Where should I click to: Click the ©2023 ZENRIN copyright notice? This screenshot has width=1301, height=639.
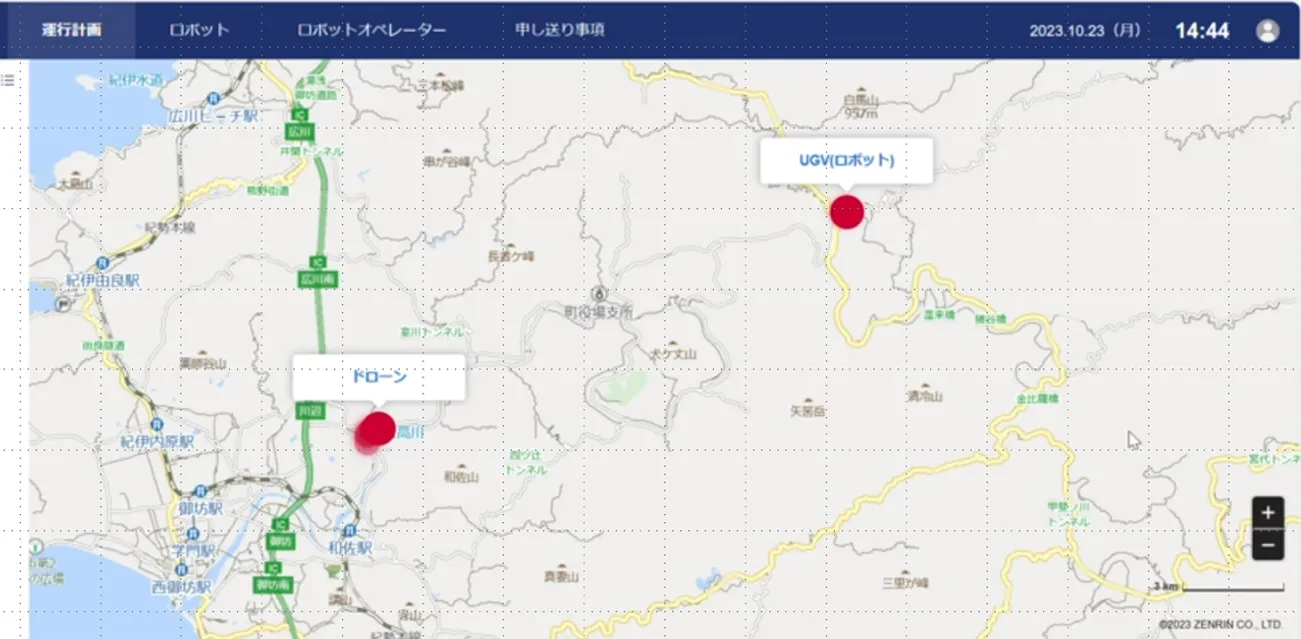(x=1220, y=624)
